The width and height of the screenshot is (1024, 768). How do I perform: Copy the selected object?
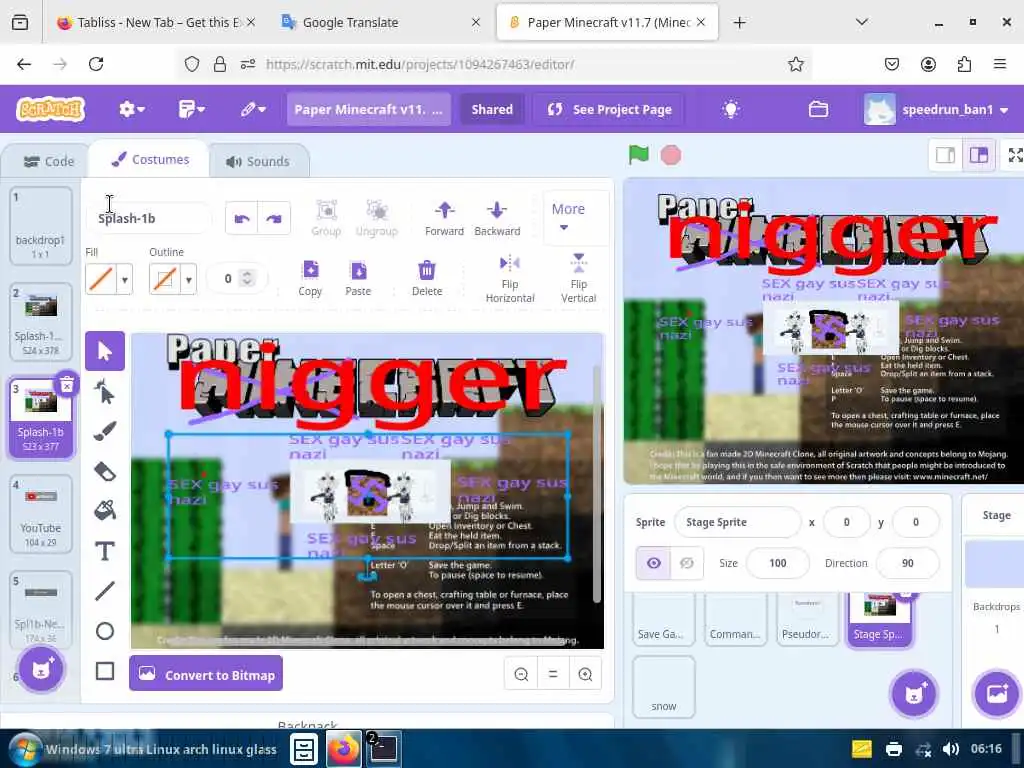tap(310, 278)
